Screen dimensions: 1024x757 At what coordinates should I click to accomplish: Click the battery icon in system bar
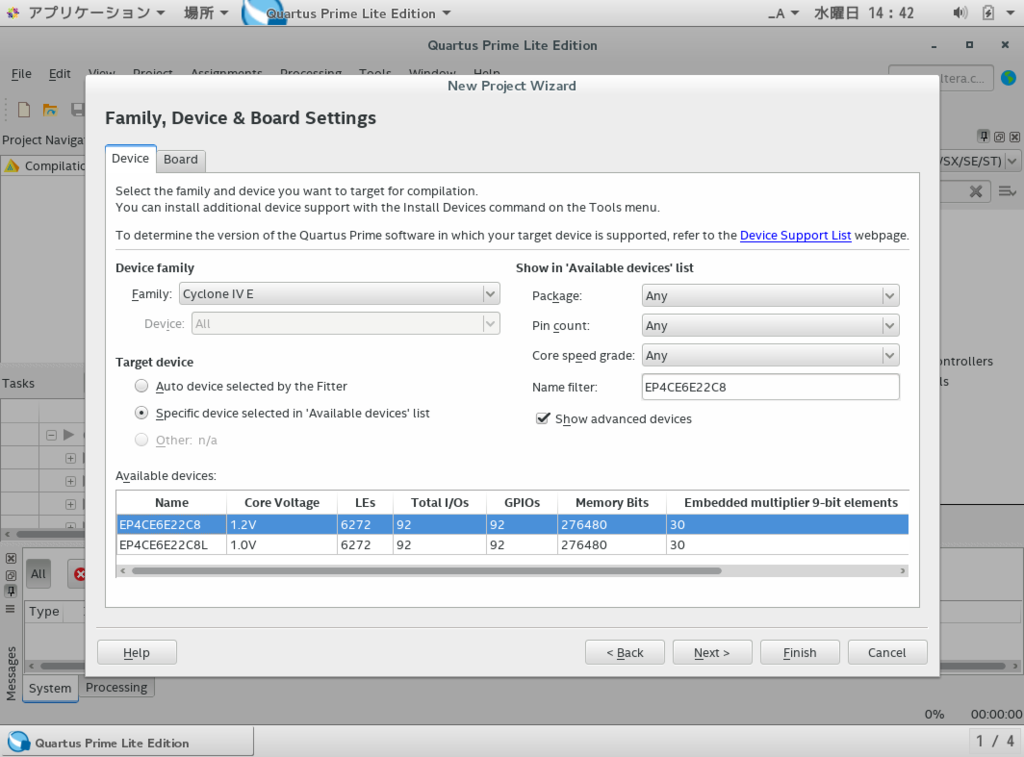pos(988,13)
